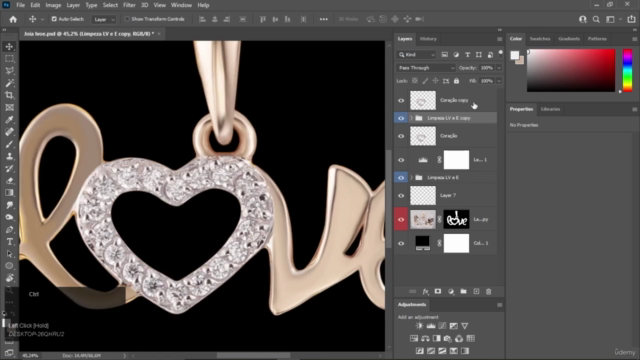The height and width of the screenshot is (360, 640).
Task: Add a new layer
Action: click(476, 291)
